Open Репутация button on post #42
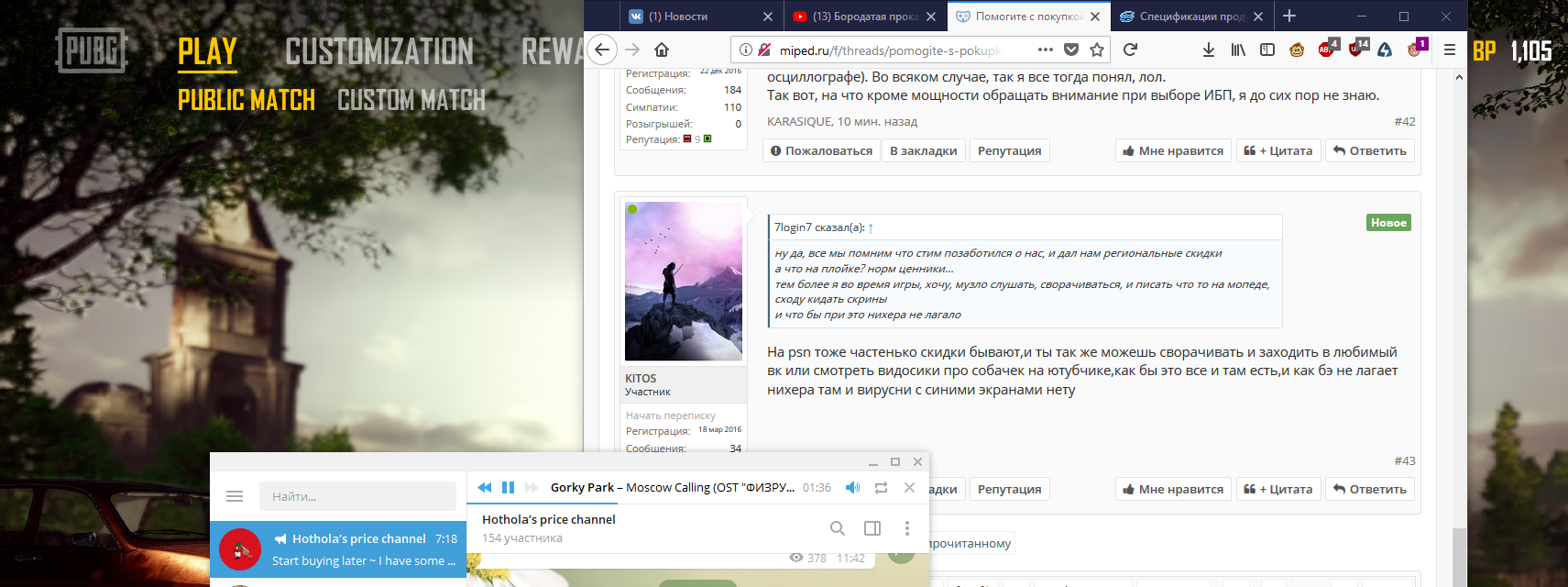1568x587 pixels. pos(1010,150)
